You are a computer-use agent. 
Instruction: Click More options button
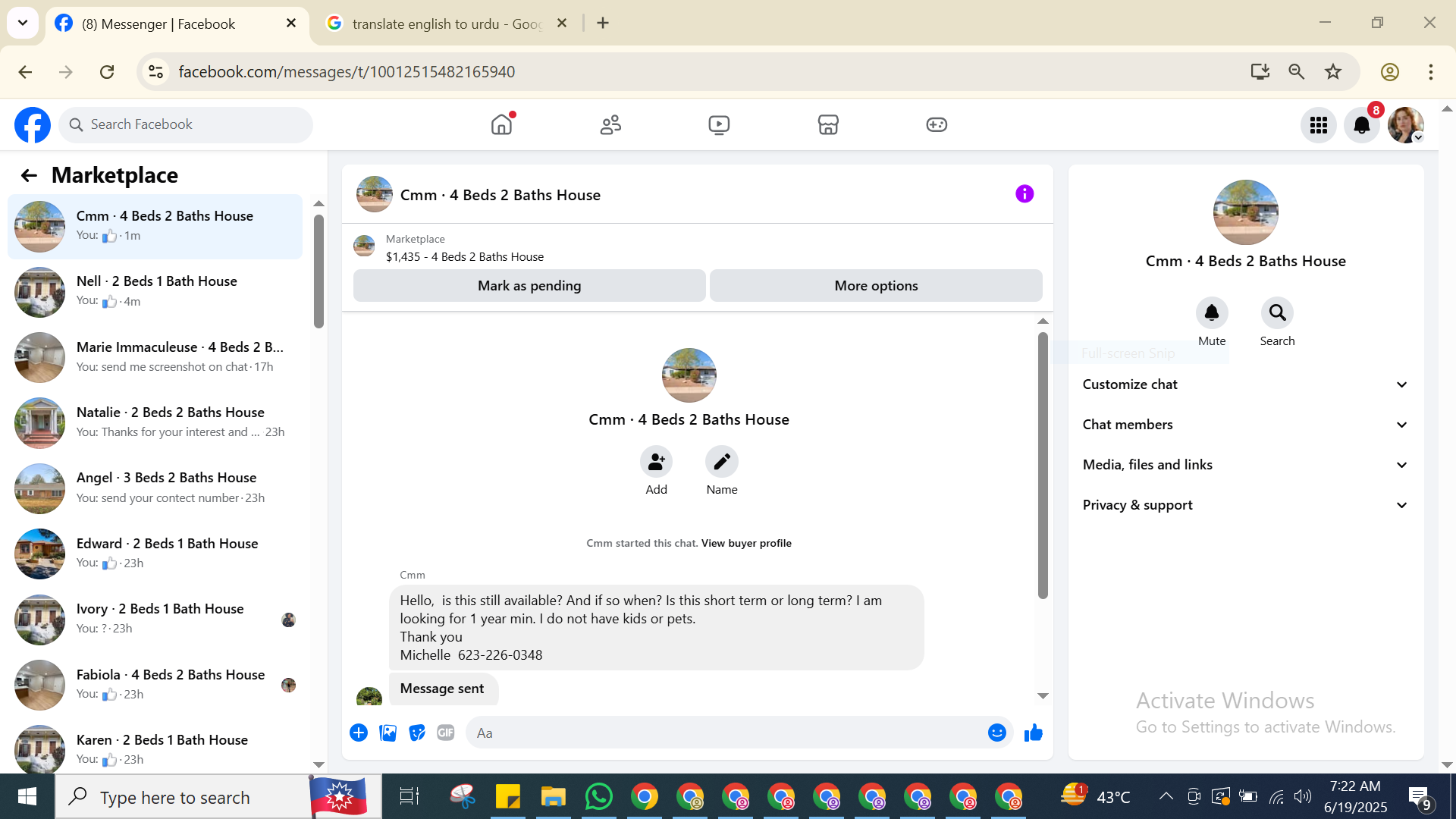(876, 286)
